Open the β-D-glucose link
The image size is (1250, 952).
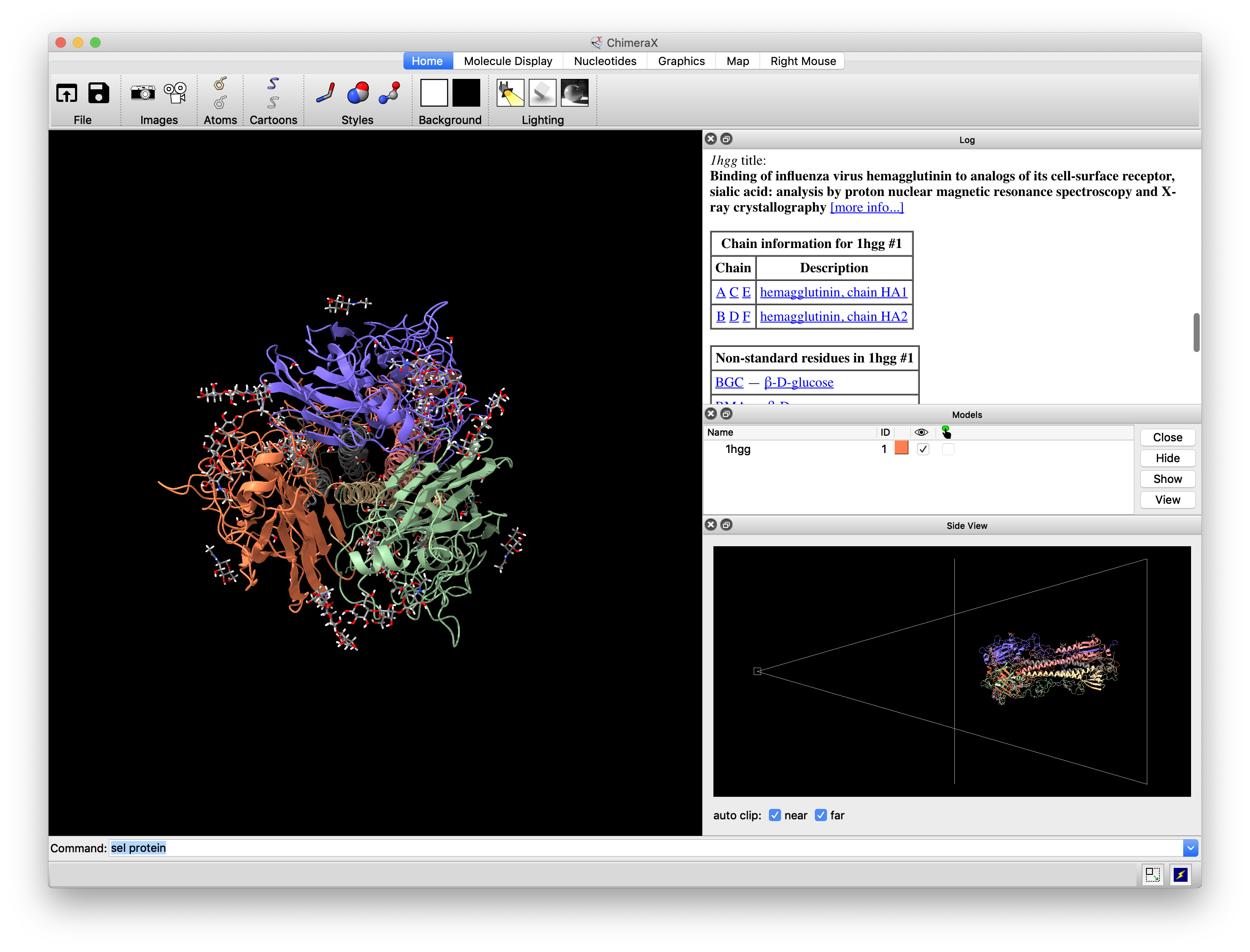tap(799, 382)
